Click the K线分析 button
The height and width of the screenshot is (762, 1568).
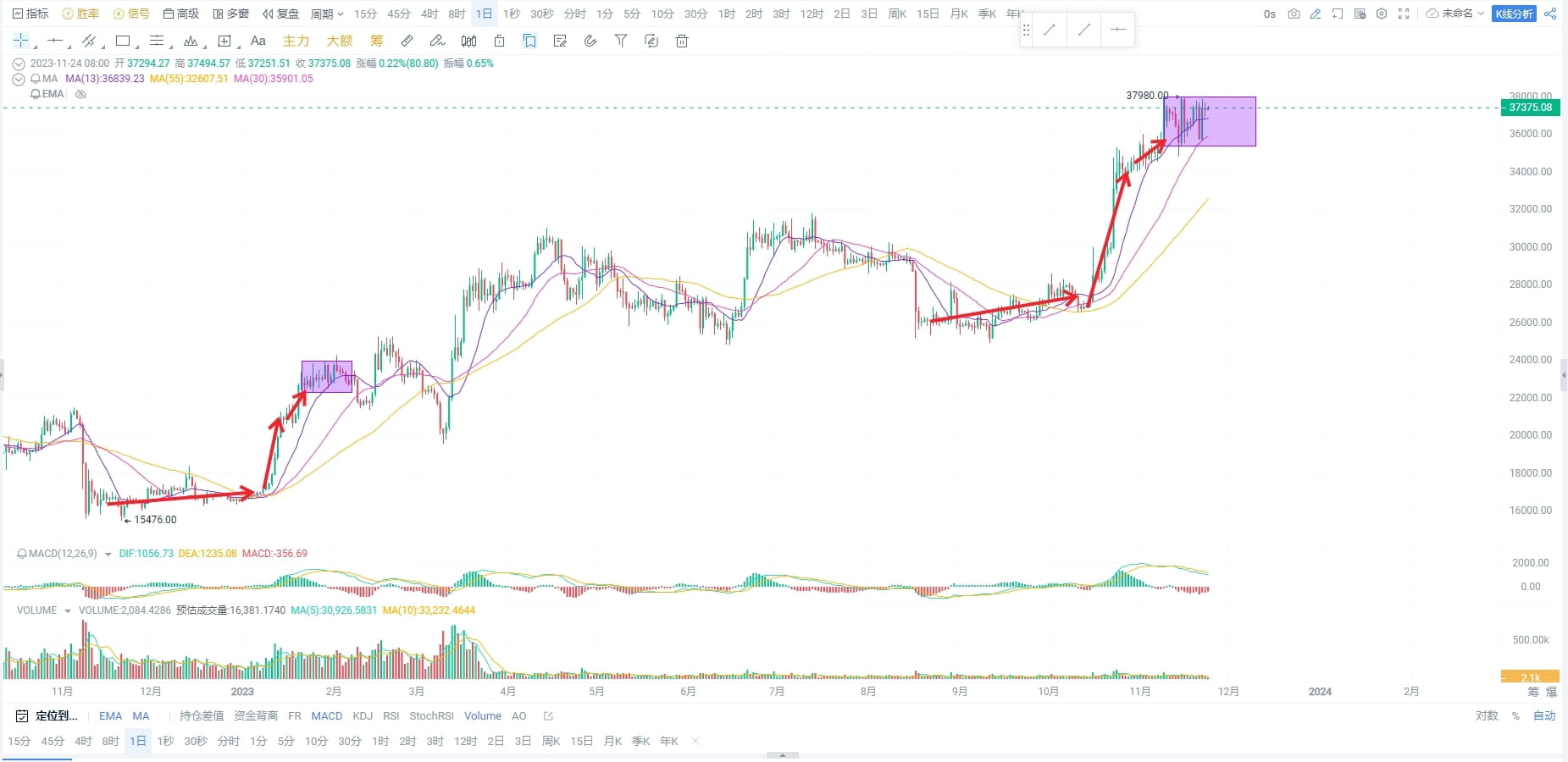click(x=1513, y=14)
